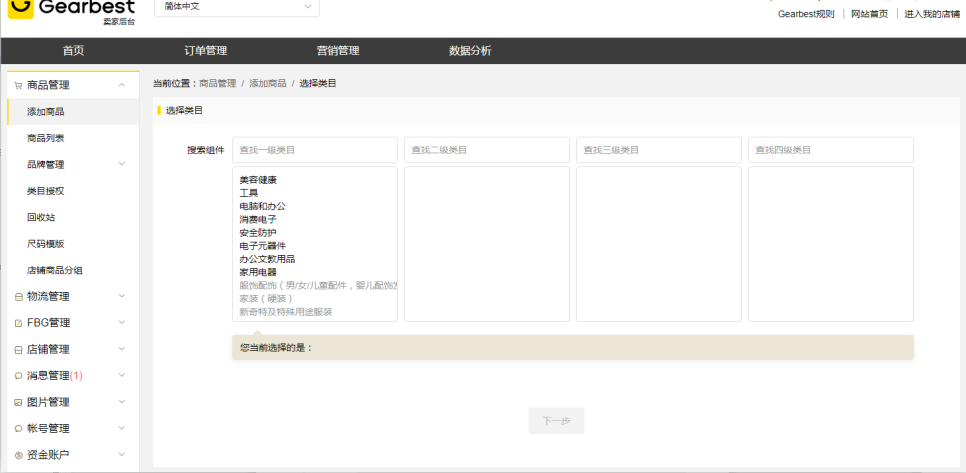Select the 电脑和办公 category
This screenshot has width=966, height=473.
pyautogui.click(x=262, y=206)
